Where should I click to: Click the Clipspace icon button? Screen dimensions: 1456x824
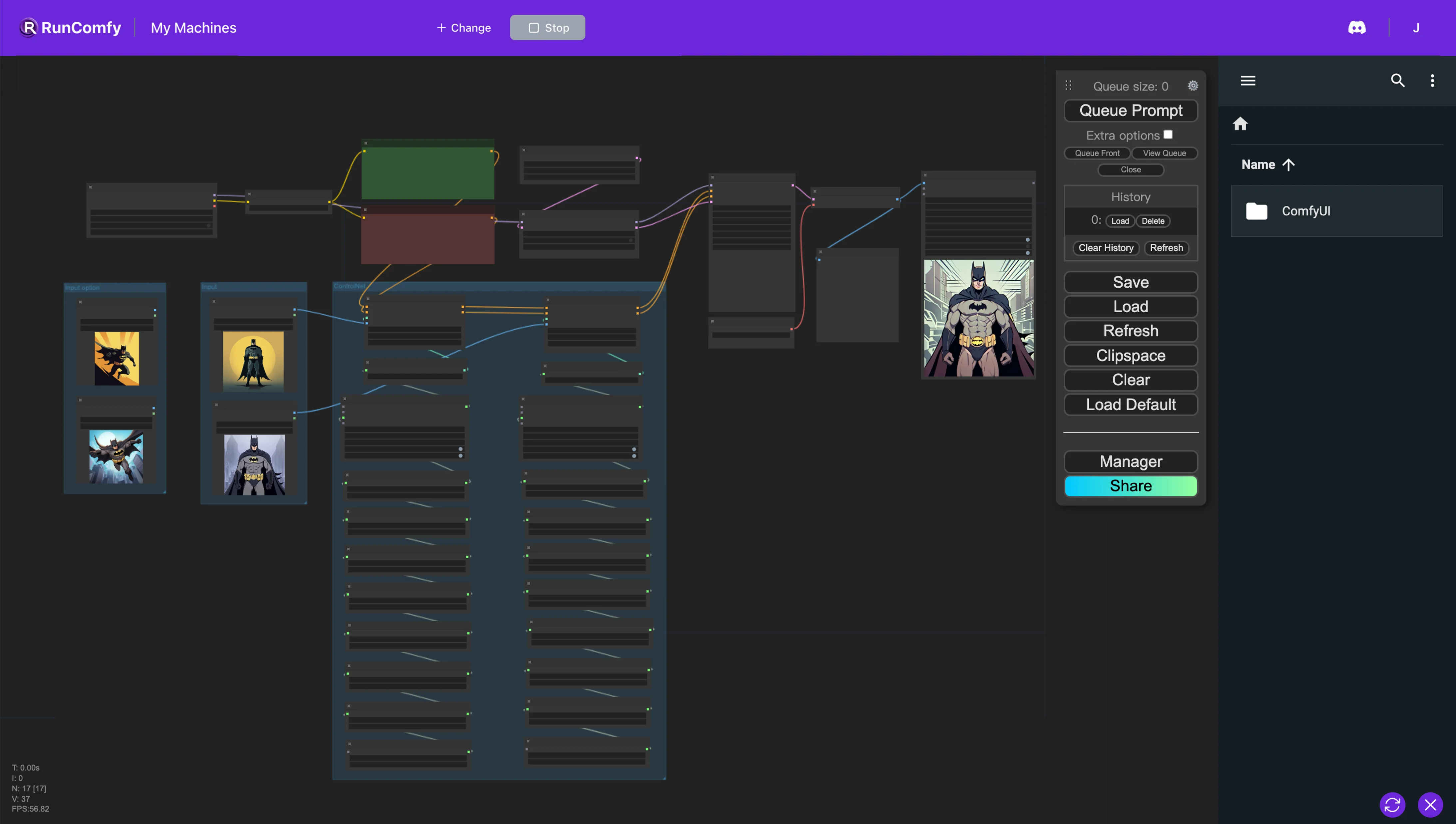pyautogui.click(x=1131, y=355)
